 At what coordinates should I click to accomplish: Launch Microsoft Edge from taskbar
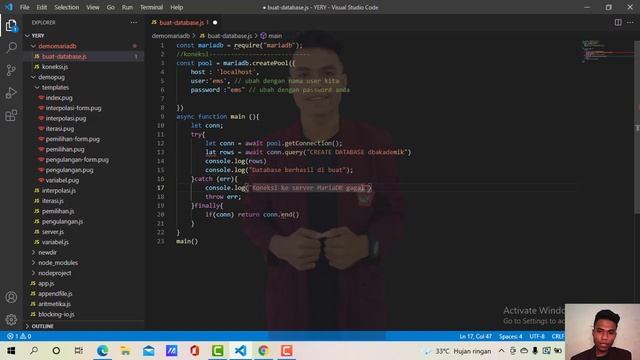click(x=102, y=351)
